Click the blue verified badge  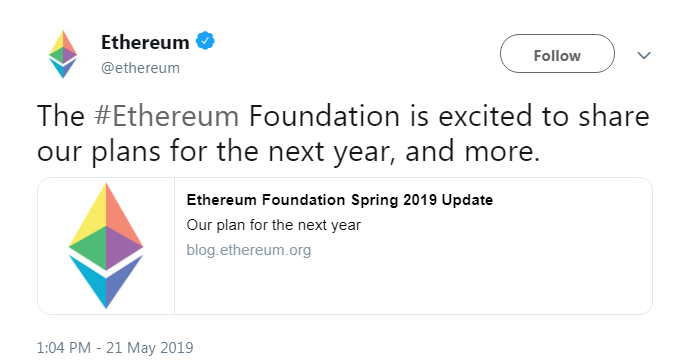(205, 42)
